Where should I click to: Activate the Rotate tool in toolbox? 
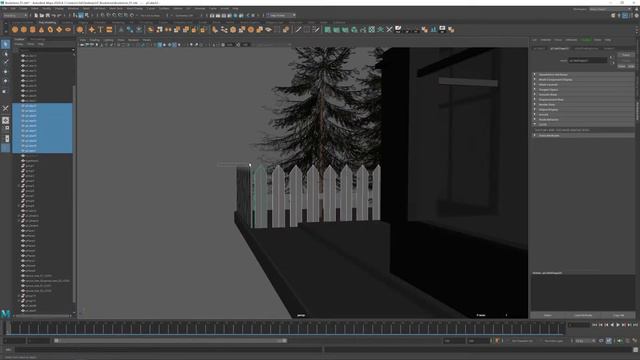coord(5,81)
